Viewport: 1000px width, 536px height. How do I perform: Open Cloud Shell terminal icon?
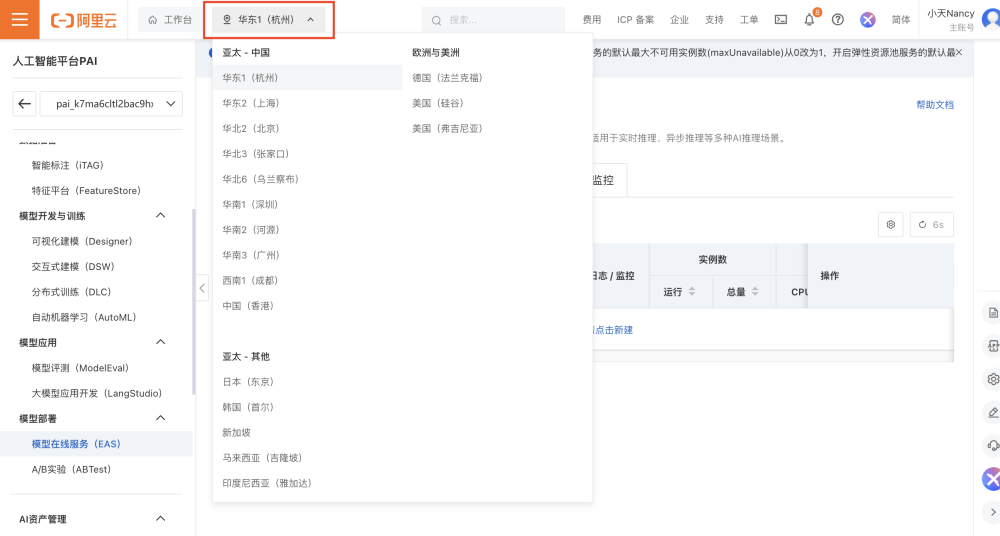[x=781, y=20]
